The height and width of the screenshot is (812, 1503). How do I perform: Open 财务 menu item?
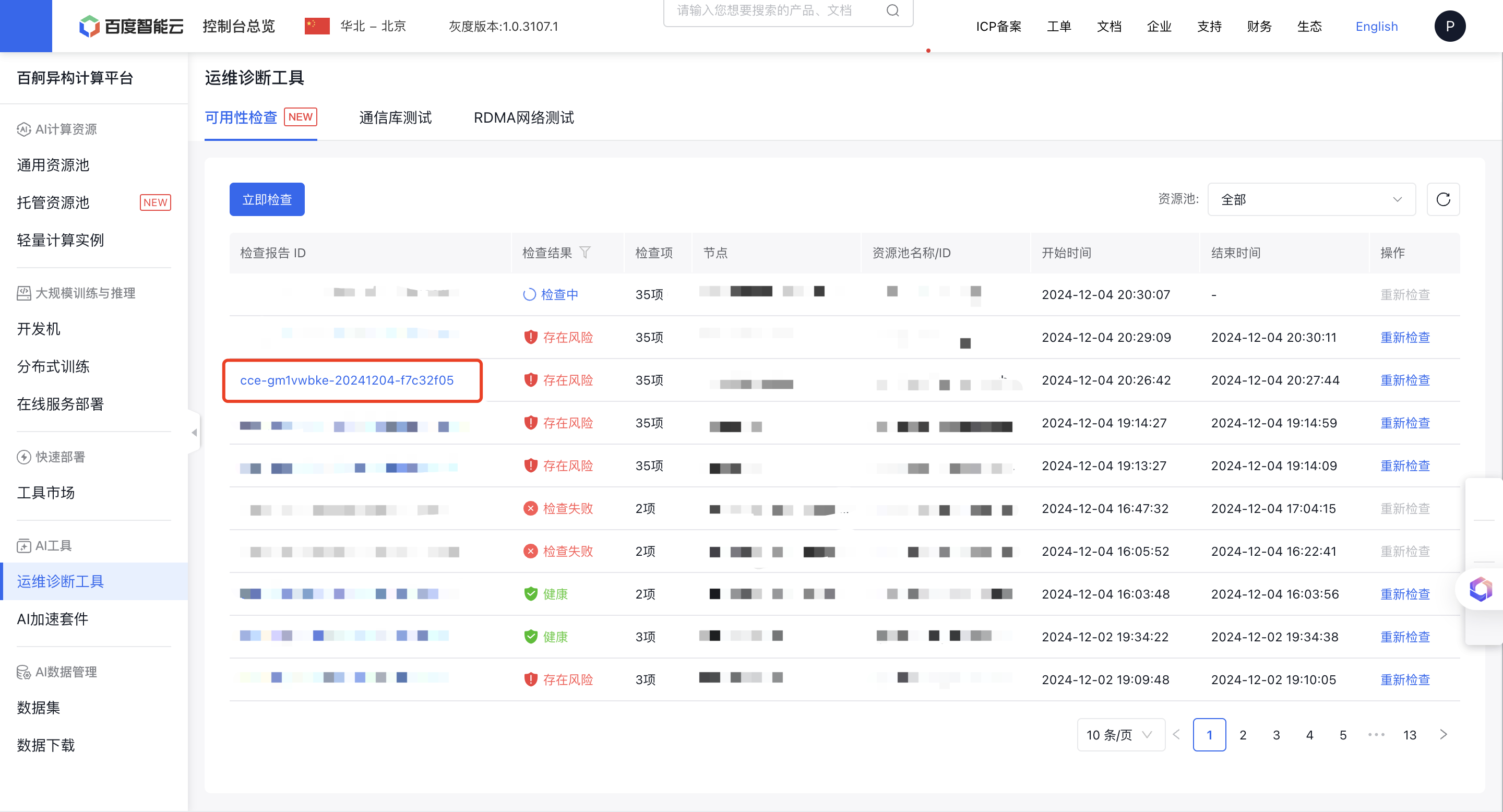[x=1259, y=26]
